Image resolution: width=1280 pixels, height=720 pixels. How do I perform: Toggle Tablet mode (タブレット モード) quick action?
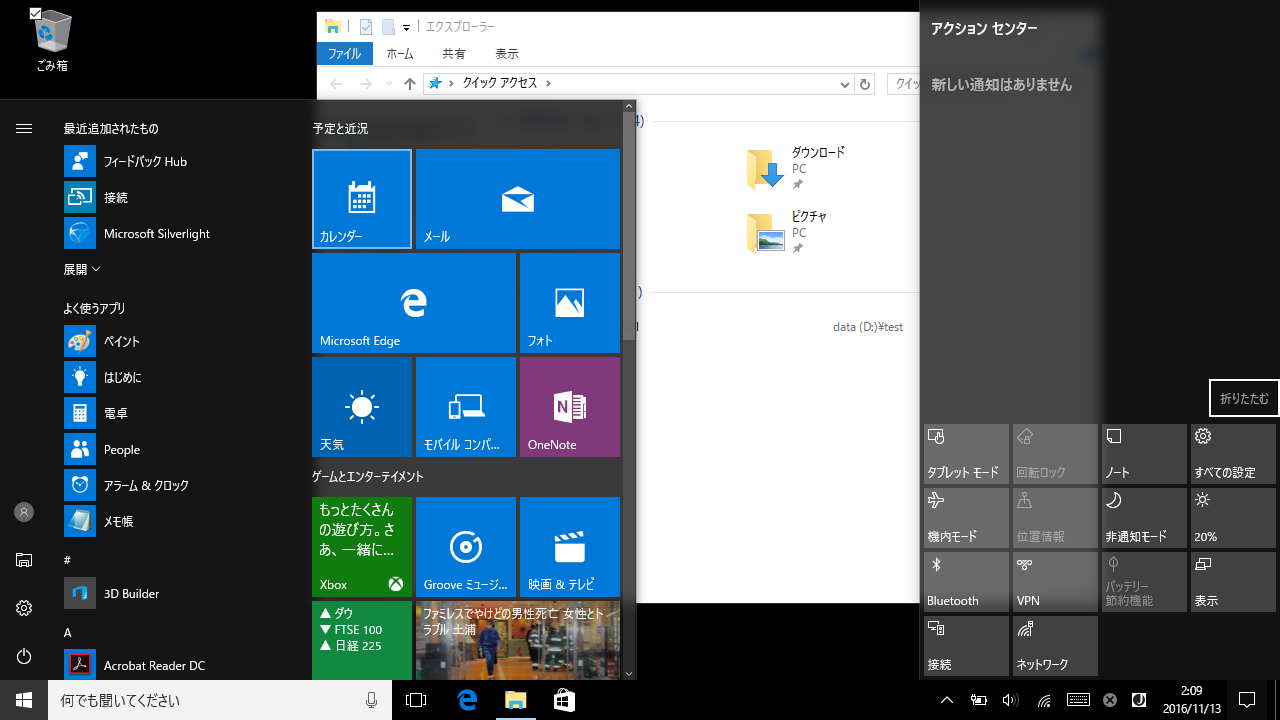[x=965, y=453]
